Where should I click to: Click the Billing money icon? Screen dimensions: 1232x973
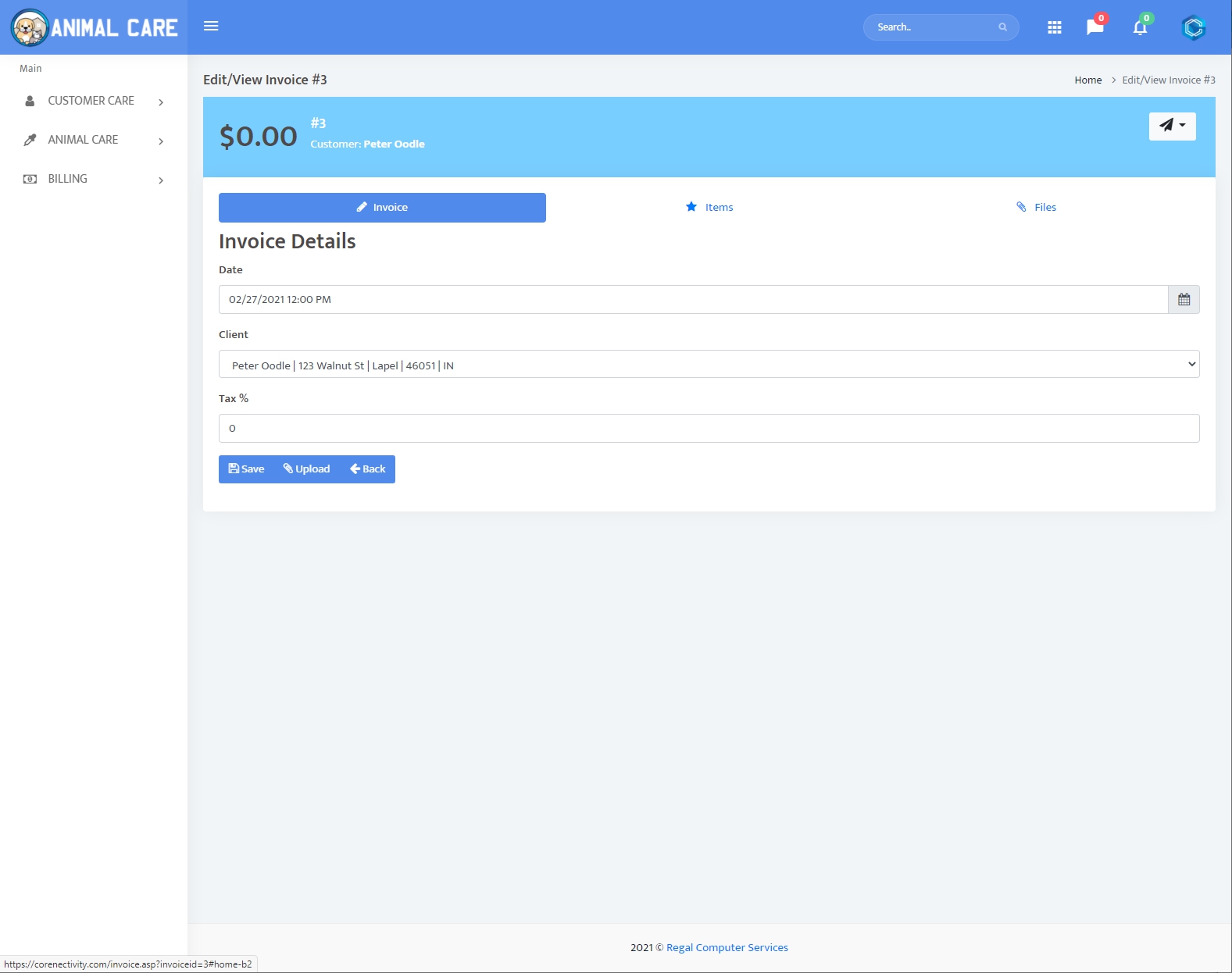pyautogui.click(x=30, y=179)
